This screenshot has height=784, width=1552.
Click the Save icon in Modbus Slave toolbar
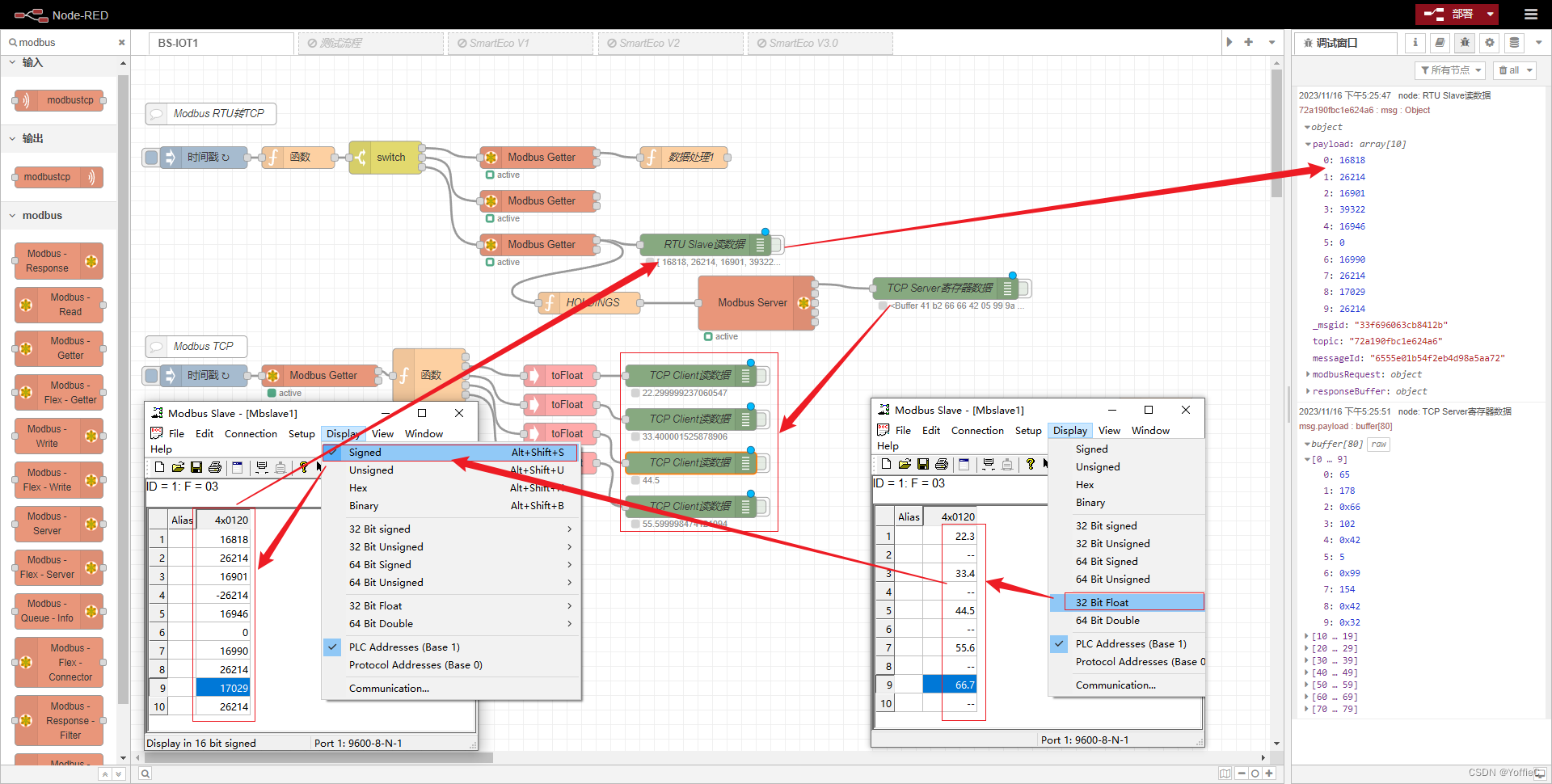pos(196,466)
